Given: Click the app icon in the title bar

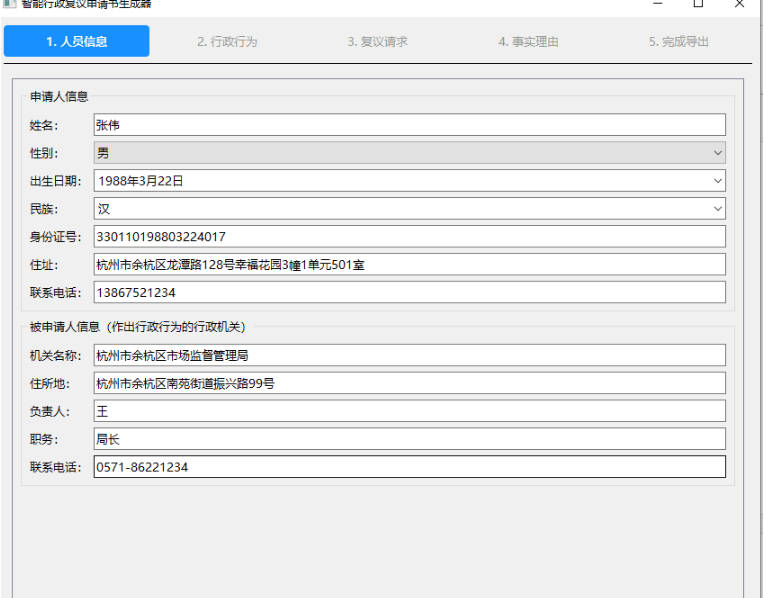Looking at the screenshot, I should coord(9,4).
